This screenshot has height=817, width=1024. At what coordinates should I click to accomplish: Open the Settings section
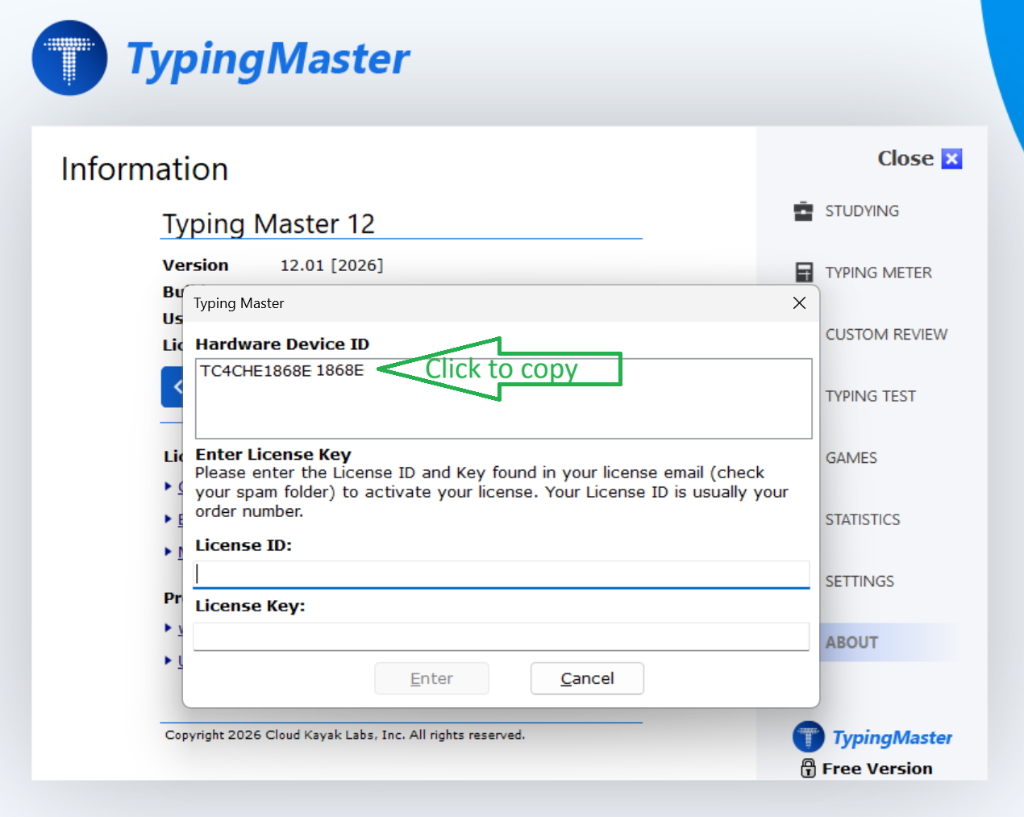(859, 581)
